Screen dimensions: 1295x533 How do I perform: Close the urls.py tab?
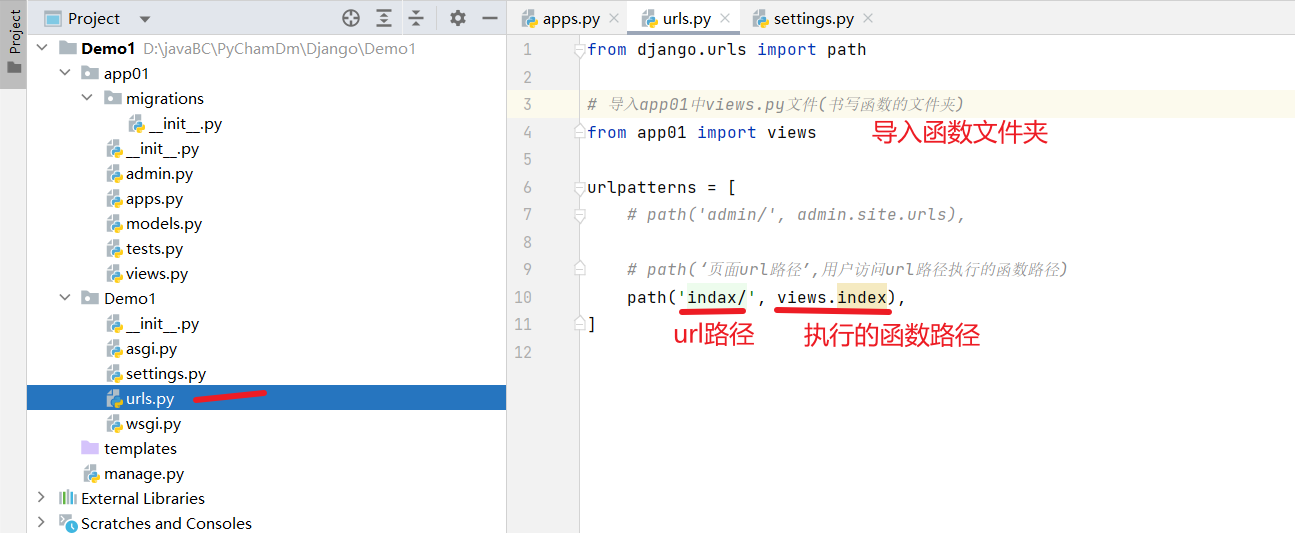(x=726, y=18)
